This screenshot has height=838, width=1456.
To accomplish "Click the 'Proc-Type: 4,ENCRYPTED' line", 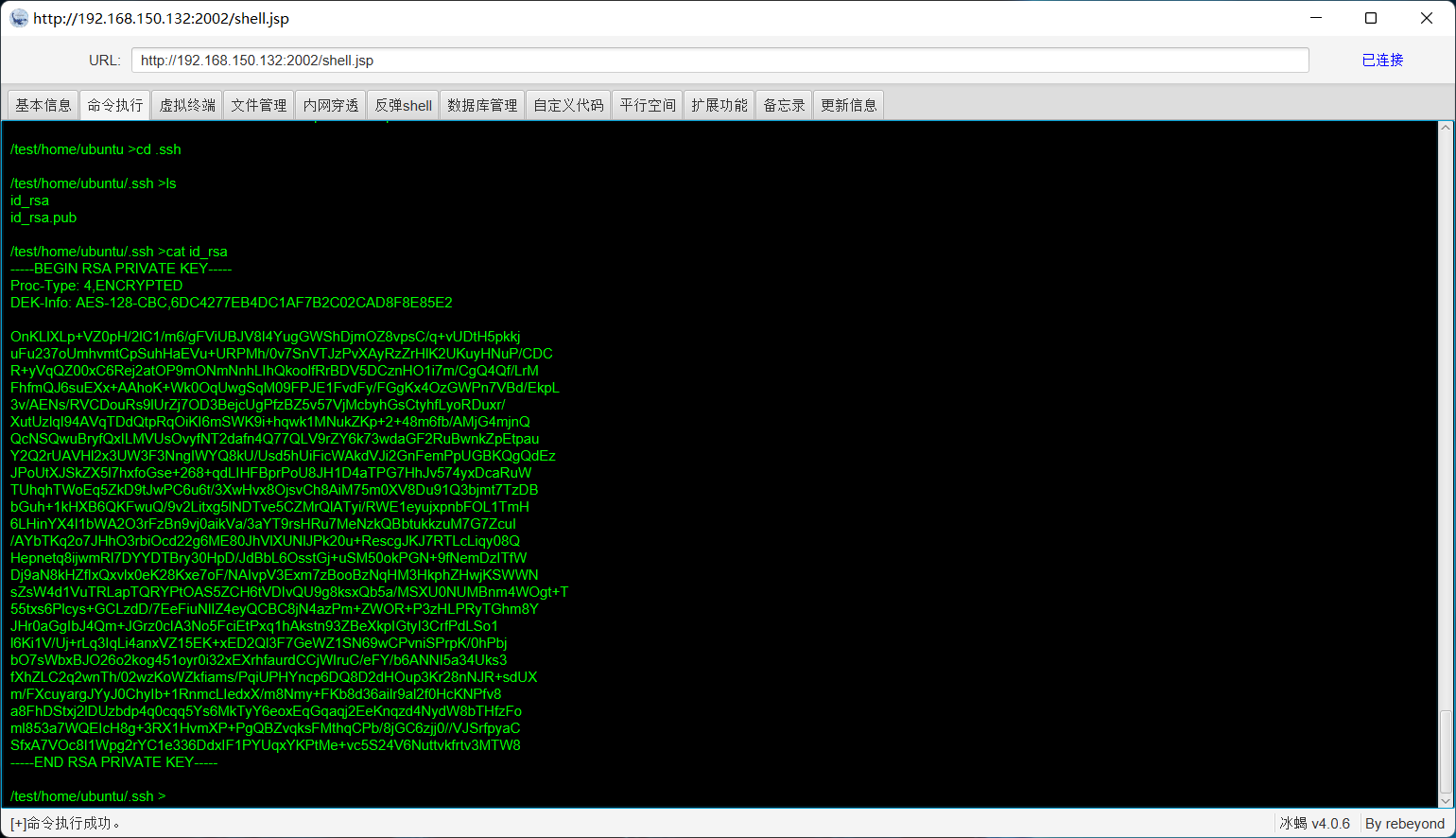I will 96,286.
